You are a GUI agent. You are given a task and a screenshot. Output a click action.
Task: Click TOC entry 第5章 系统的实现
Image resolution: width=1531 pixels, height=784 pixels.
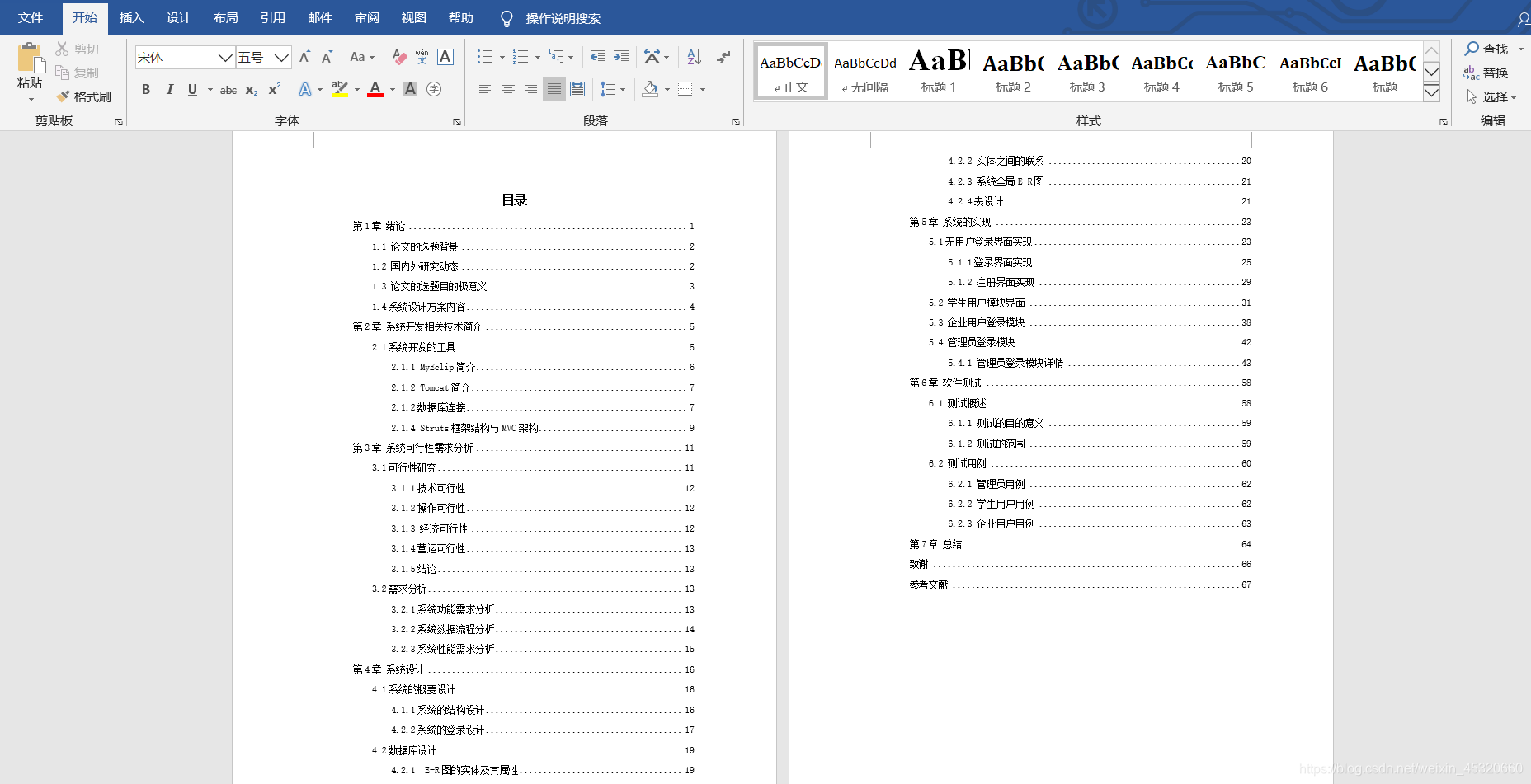click(x=949, y=222)
